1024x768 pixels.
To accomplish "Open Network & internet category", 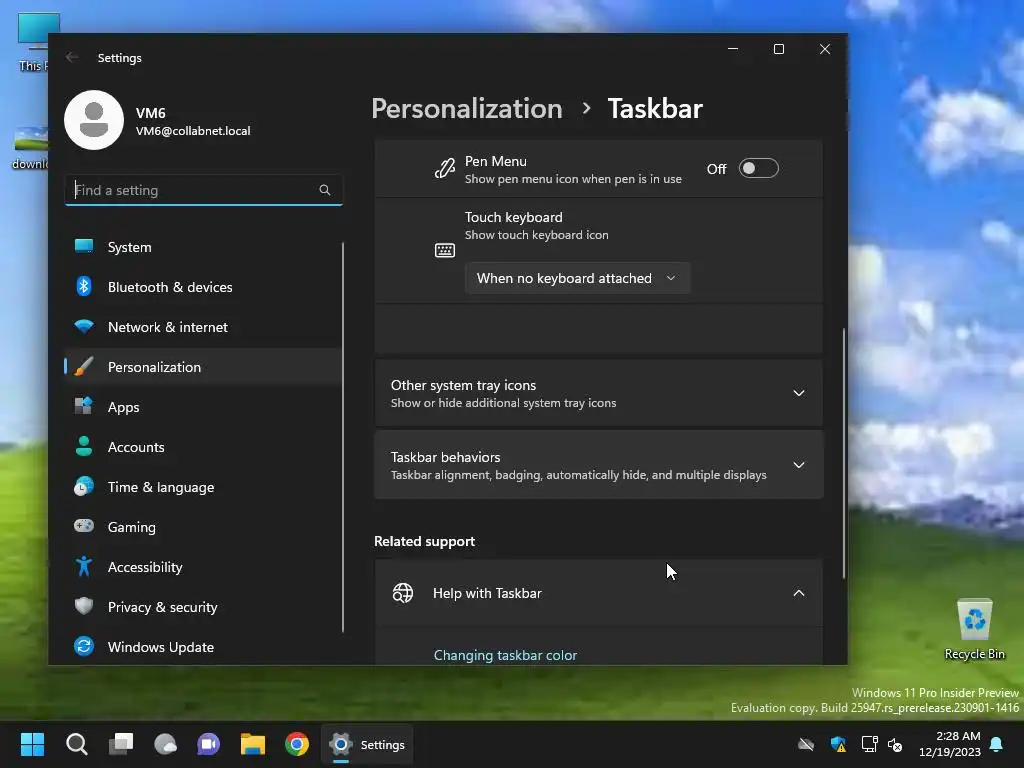I will pos(203,327).
